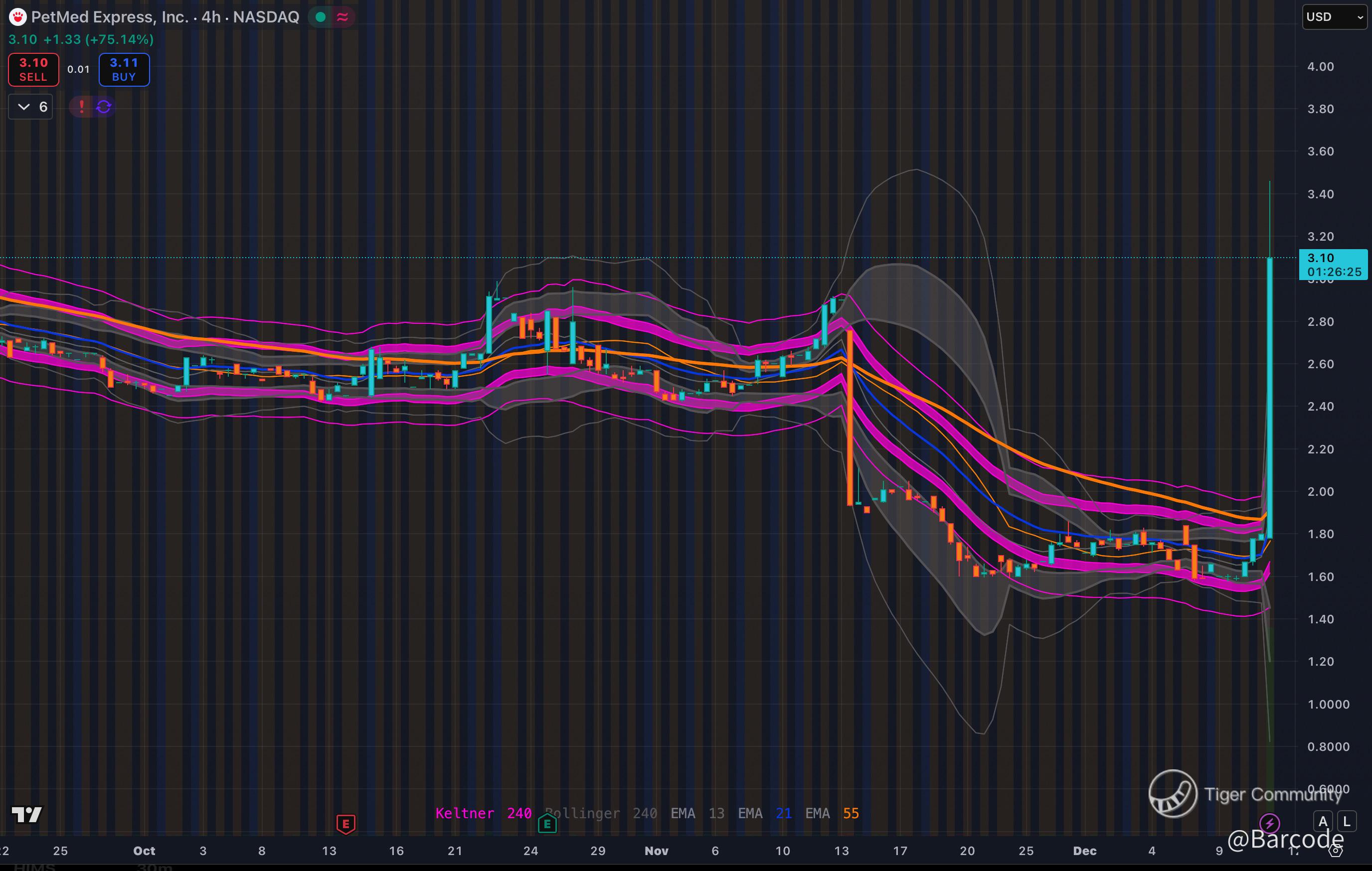Click the red E earnings marker
1372x871 pixels.
tap(346, 823)
